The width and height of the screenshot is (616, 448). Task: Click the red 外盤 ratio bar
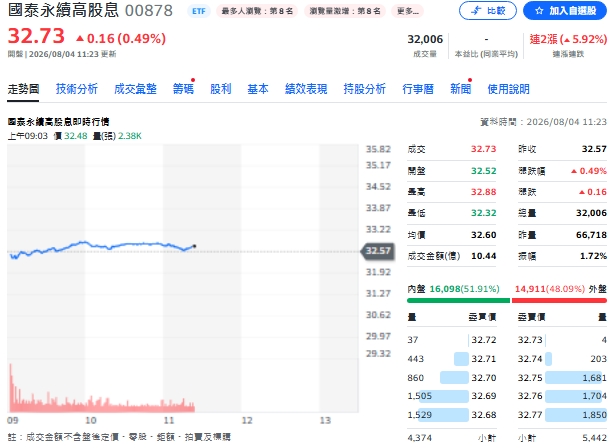pos(559,301)
